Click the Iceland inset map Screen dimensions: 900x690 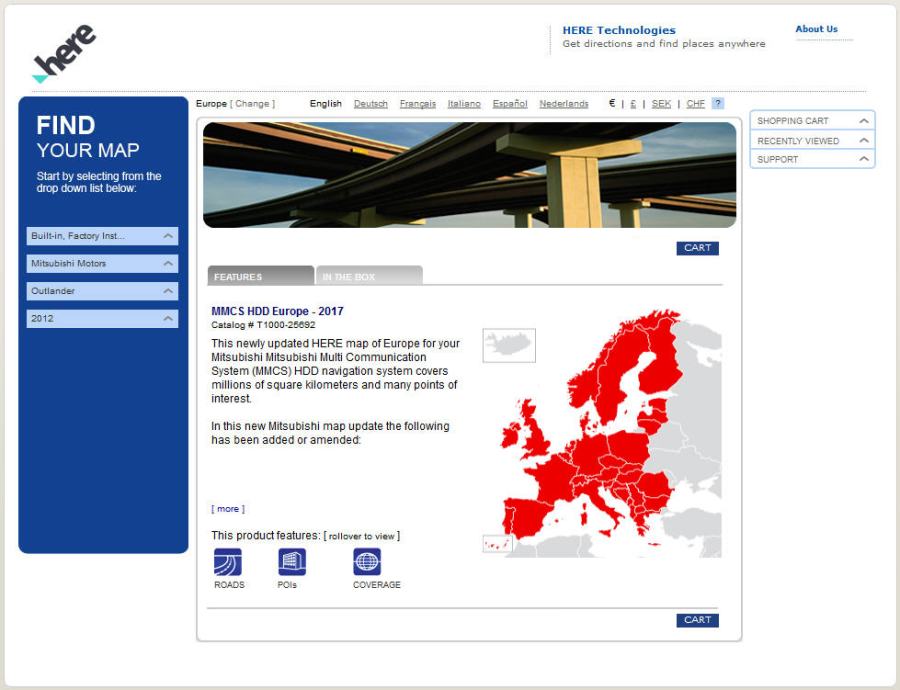(509, 345)
